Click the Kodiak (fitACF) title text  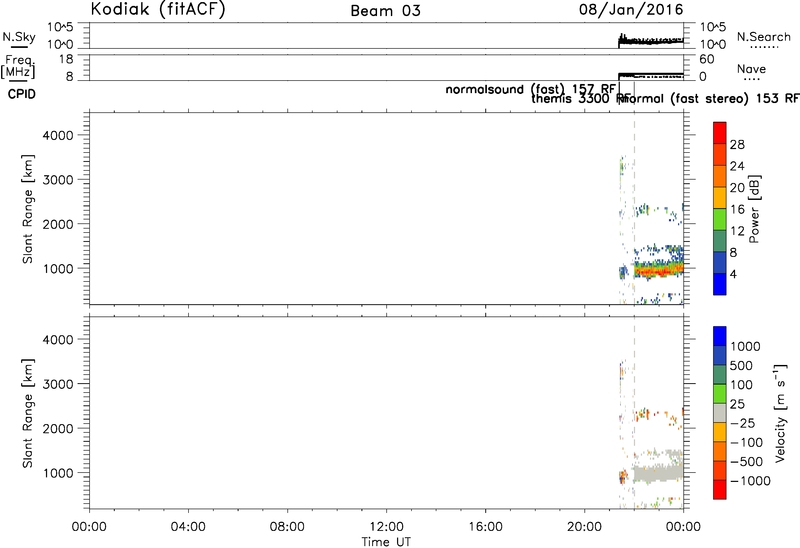coord(158,10)
